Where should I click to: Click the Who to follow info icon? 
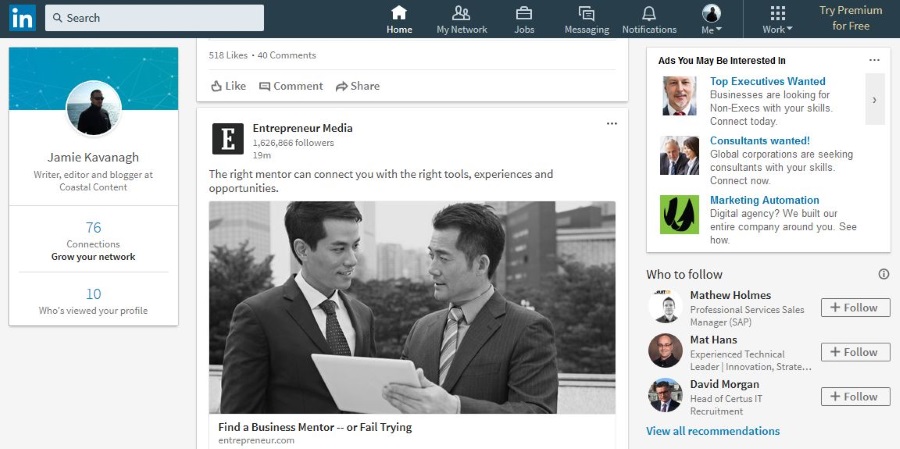coord(883,274)
